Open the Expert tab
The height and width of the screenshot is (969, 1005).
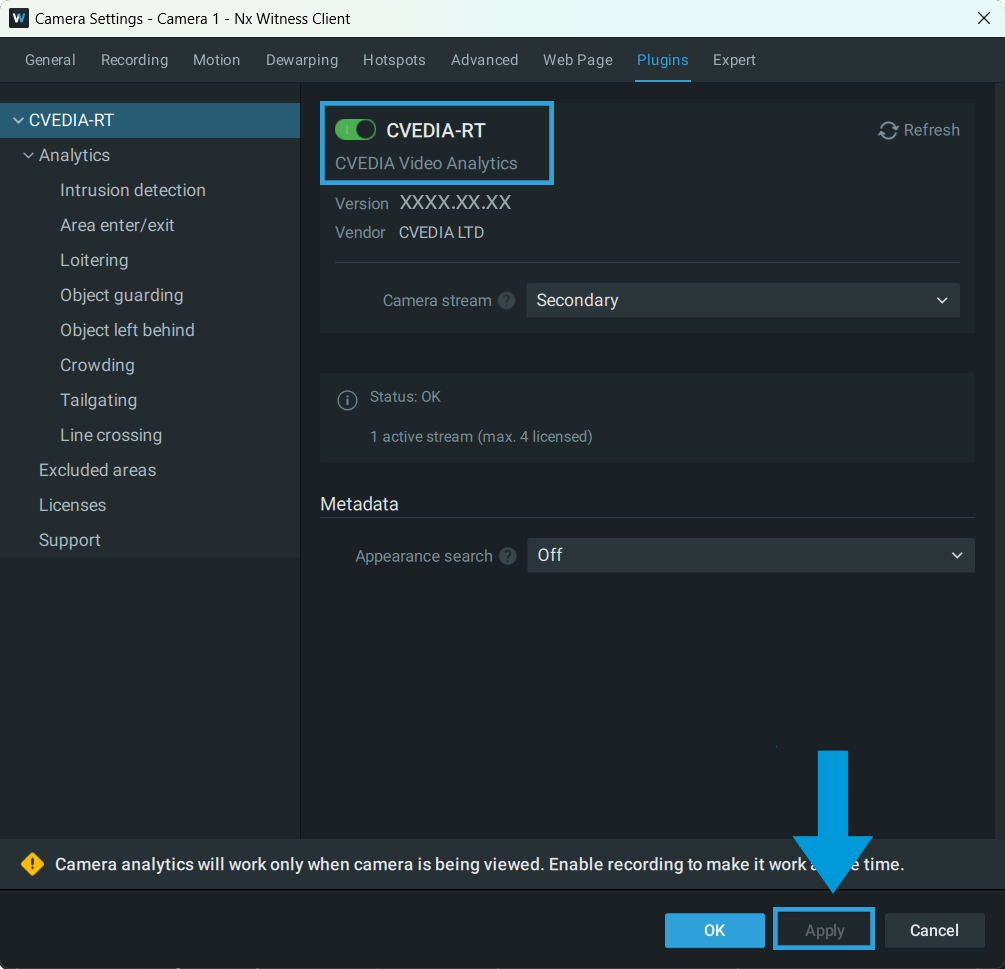click(x=734, y=60)
